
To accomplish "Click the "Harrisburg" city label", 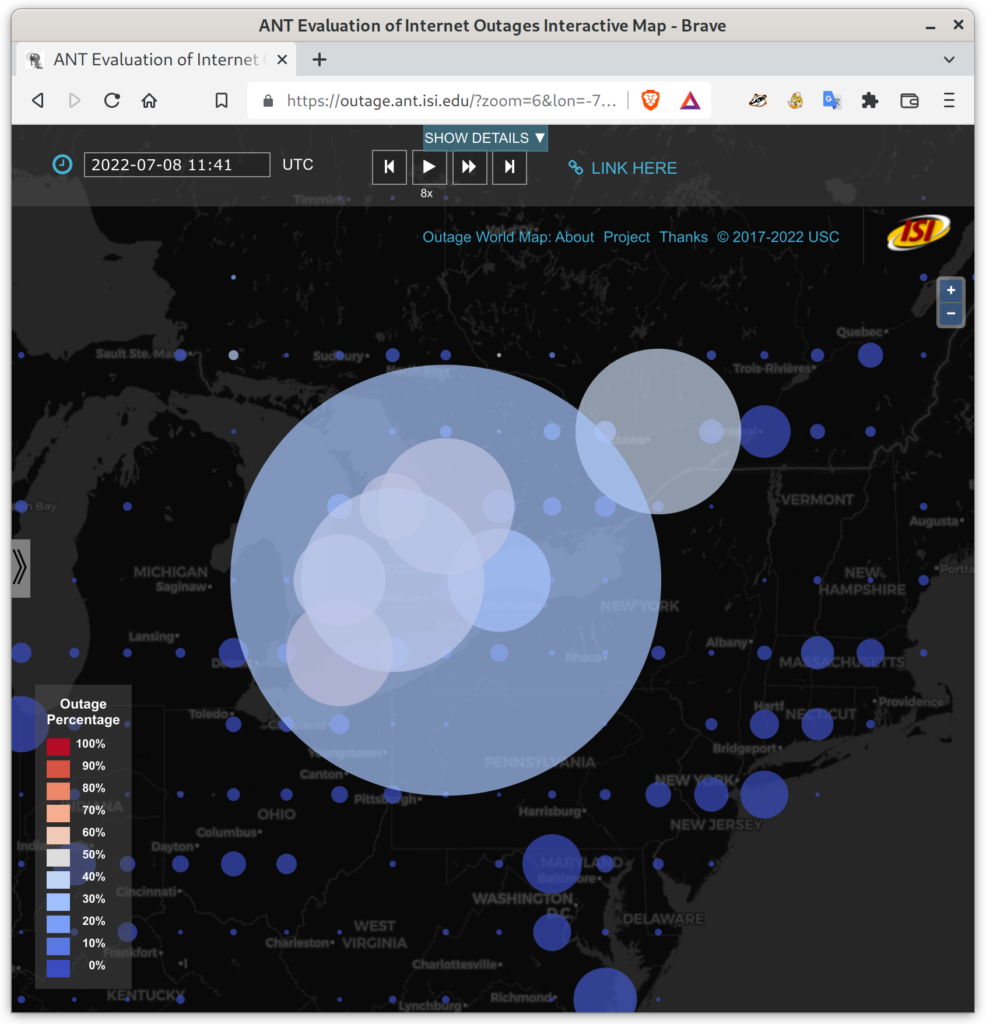I will click(550, 812).
